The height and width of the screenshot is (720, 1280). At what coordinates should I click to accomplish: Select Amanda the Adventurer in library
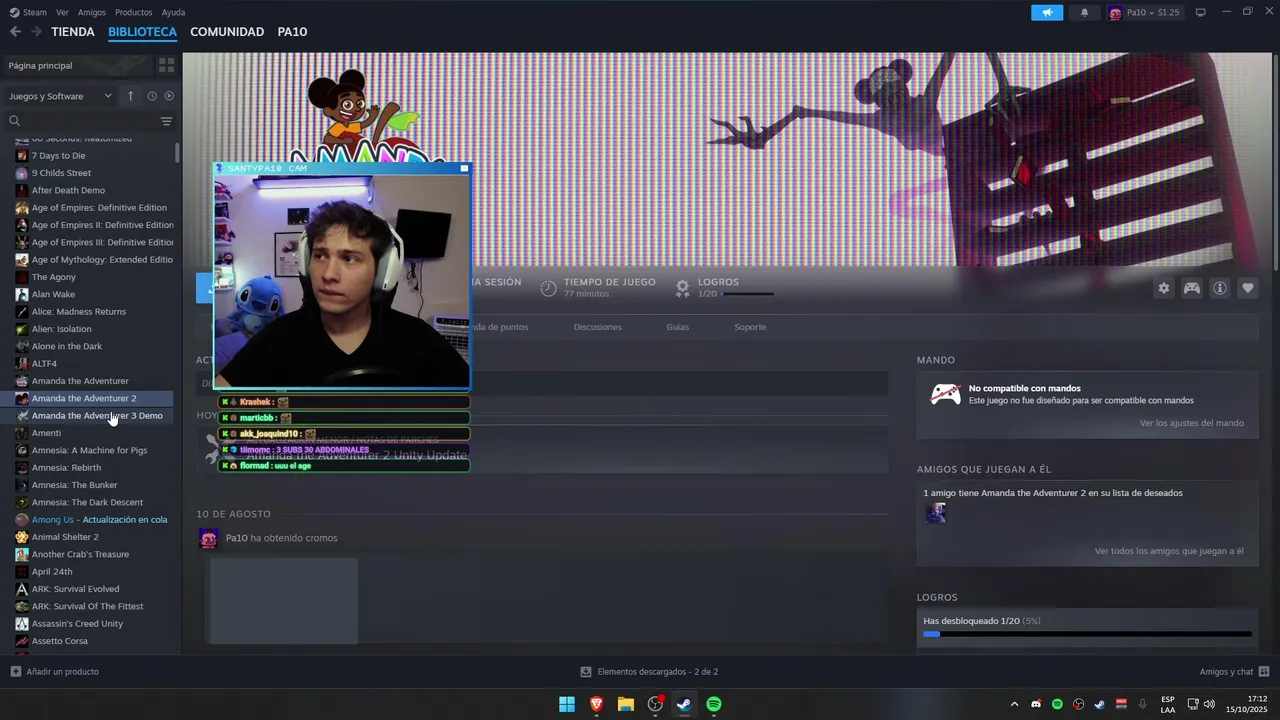[x=88, y=381]
